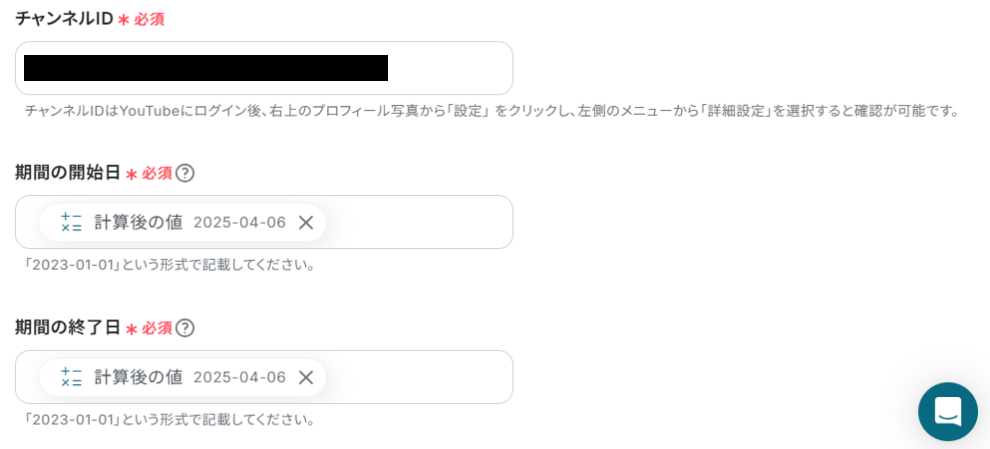Click help icon beside 期間の終了日
Screen dimensions: 990x449
[185, 328]
